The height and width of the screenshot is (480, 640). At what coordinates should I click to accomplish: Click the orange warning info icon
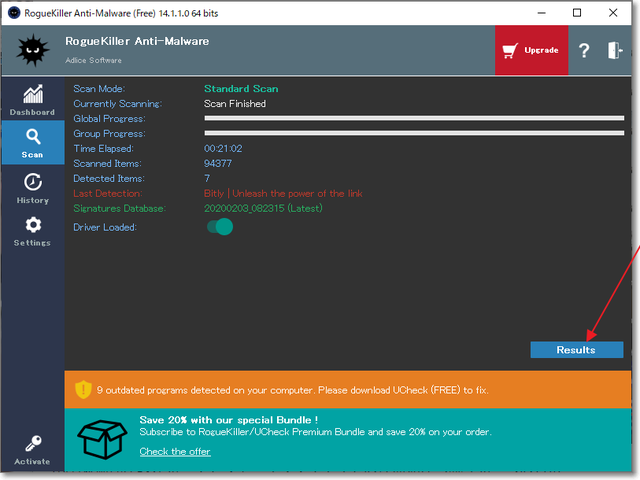[85, 388]
